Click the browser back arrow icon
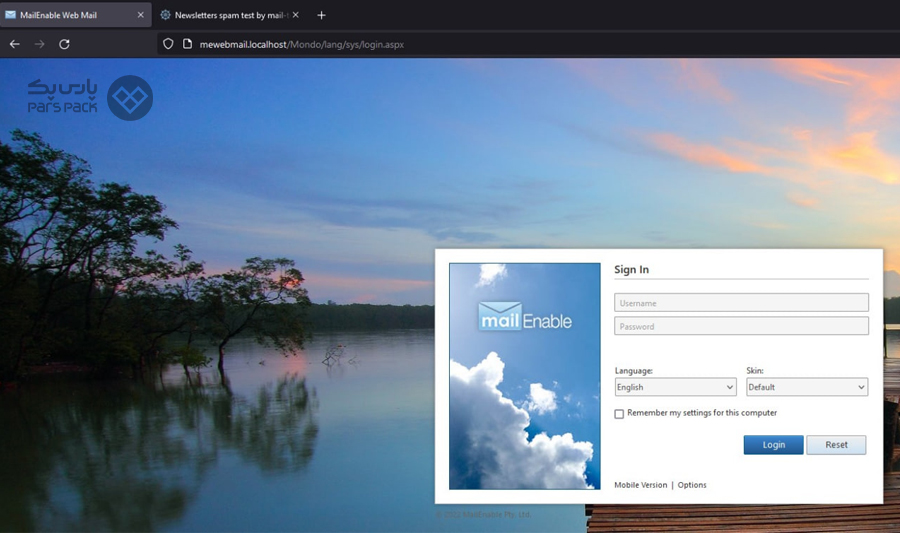 tap(14, 44)
